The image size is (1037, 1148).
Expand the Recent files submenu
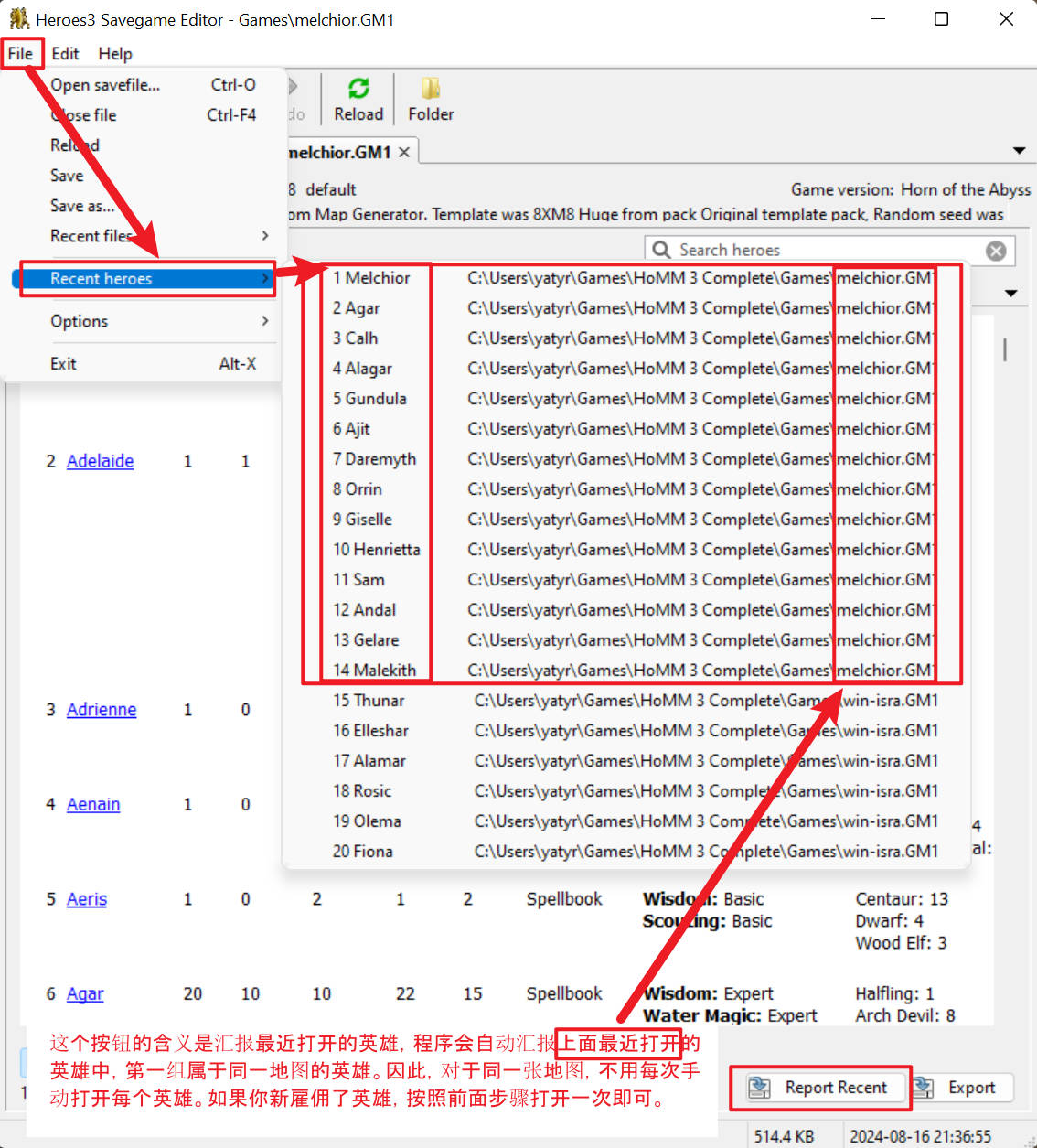click(x=143, y=236)
